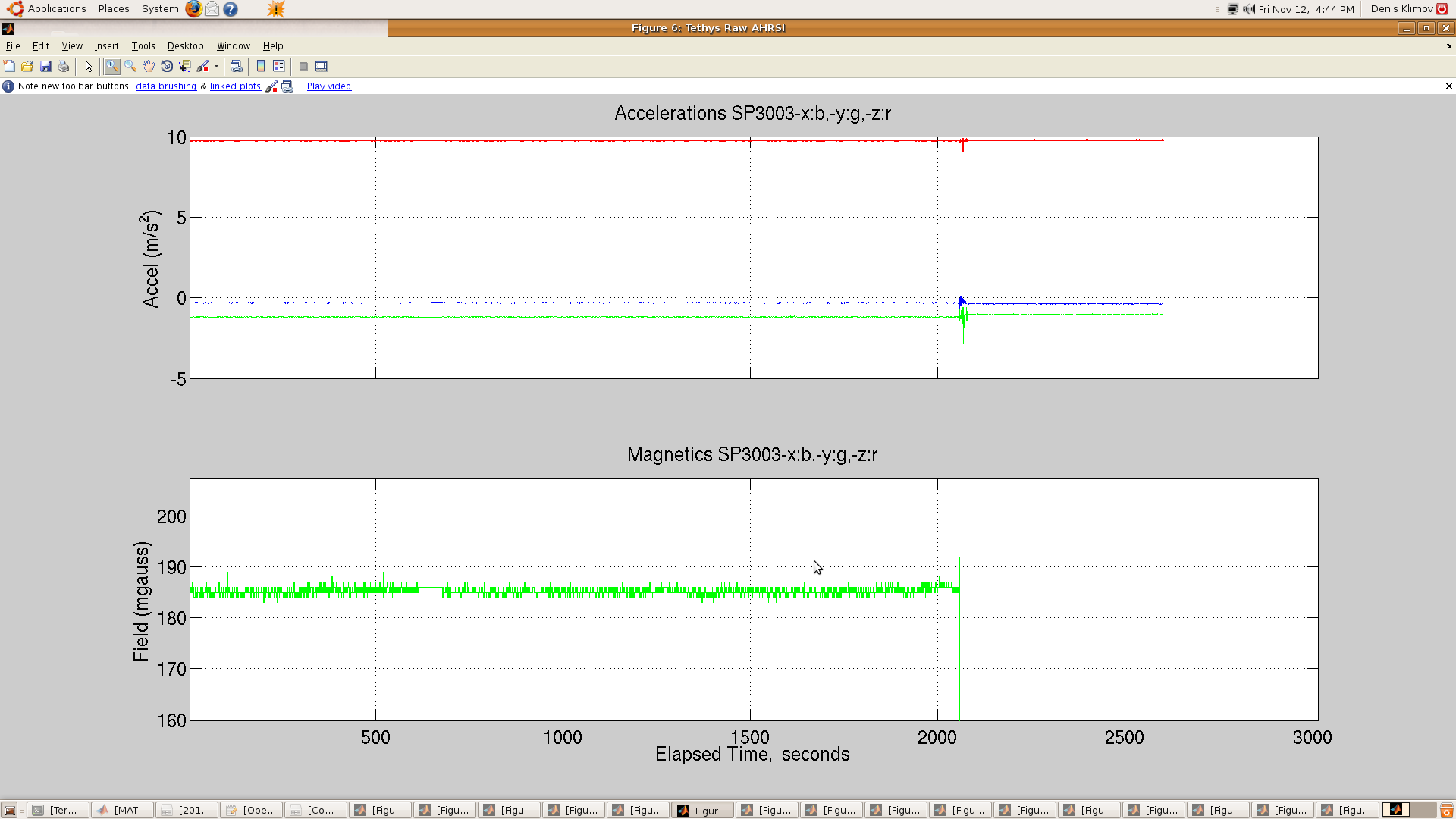This screenshot has width=1456, height=819.
Task: Switch to the [Ope... taskbar window
Action: pyautogui.click(x=252, y=810)
